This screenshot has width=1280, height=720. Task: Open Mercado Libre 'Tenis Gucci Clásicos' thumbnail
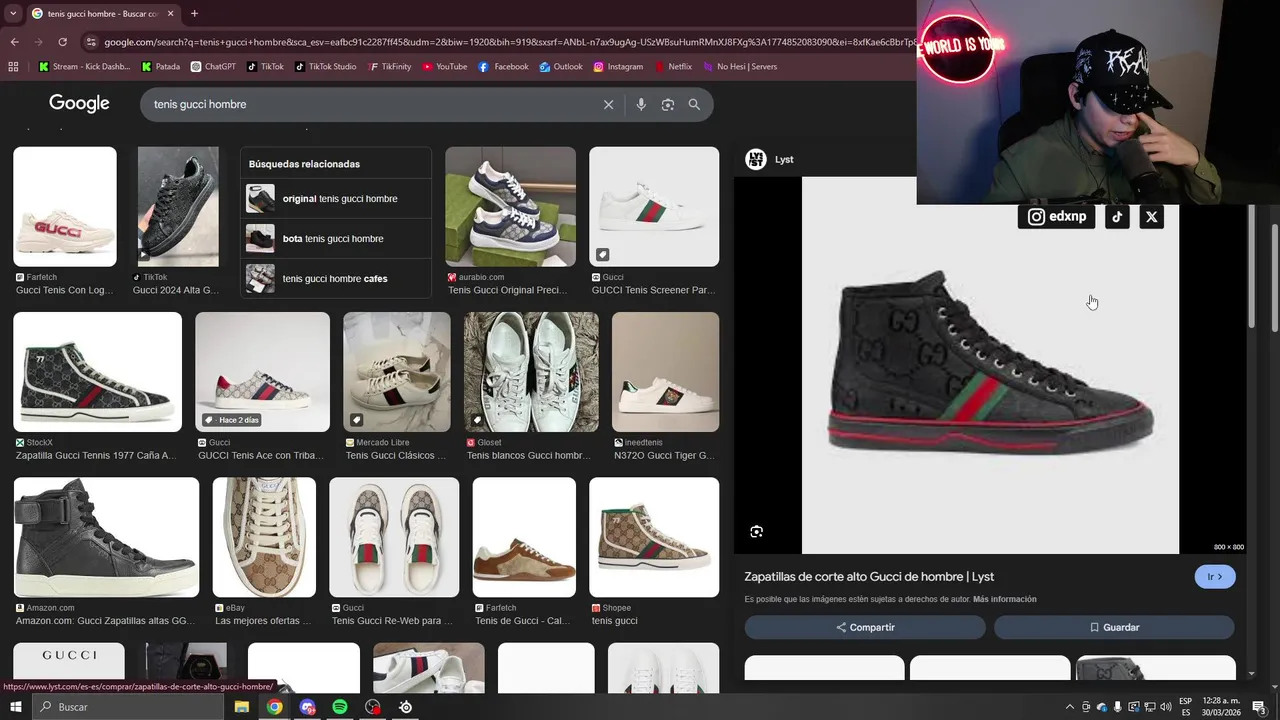pyautogui.click(x=397, y=372)
